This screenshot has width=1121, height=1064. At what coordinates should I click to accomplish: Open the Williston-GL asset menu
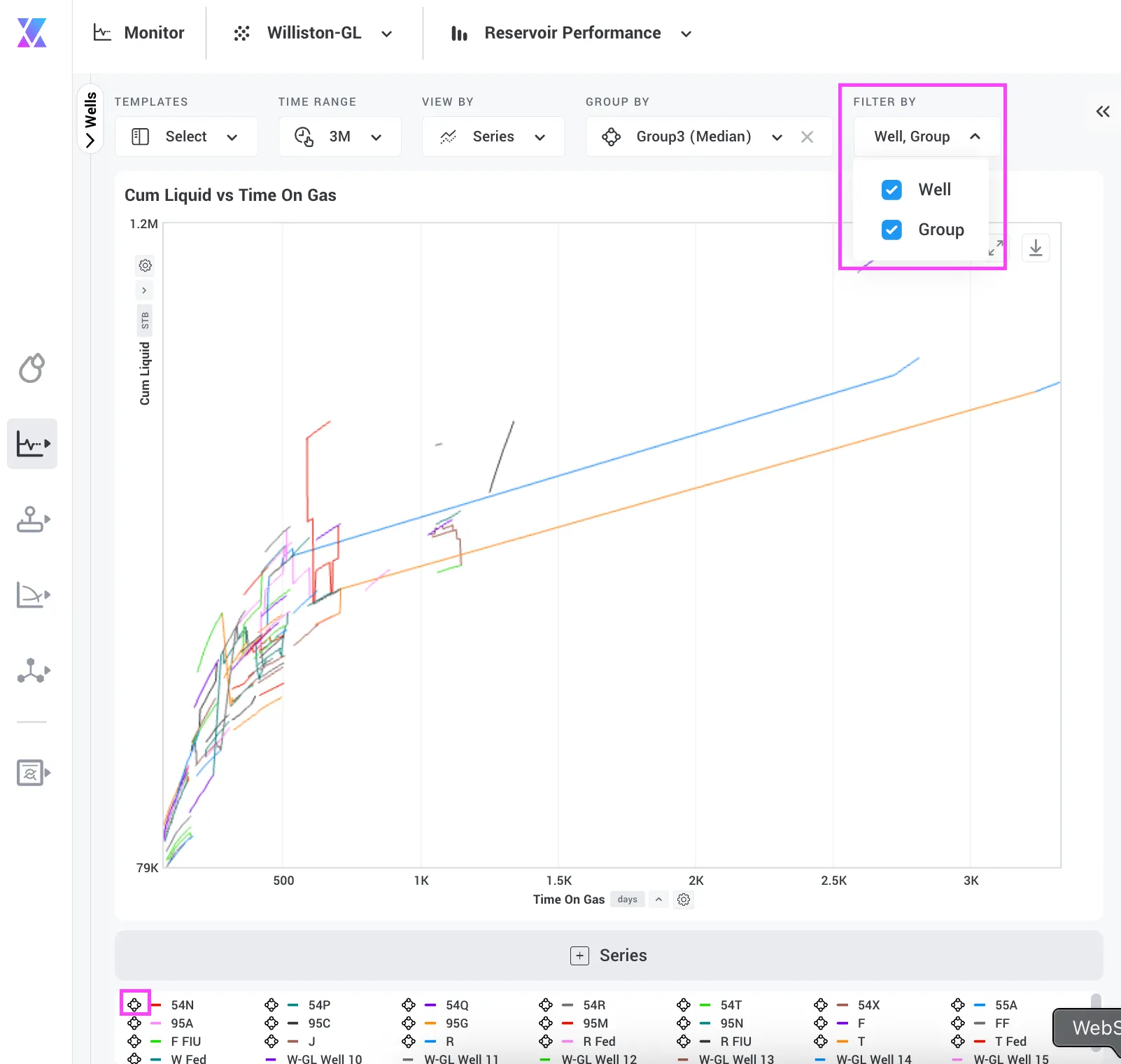(x=313, y=33)
